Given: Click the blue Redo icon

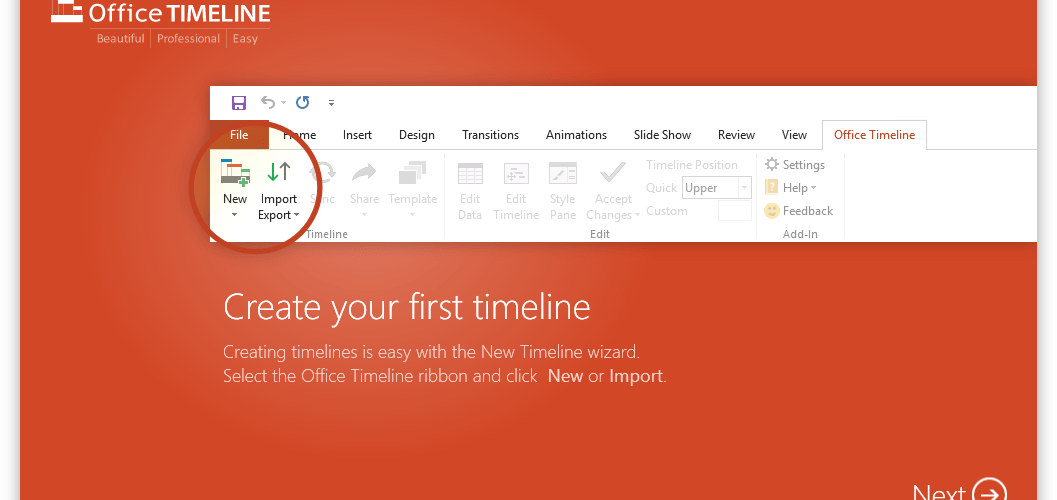Looking at the screenshot, I should point(303,102).
